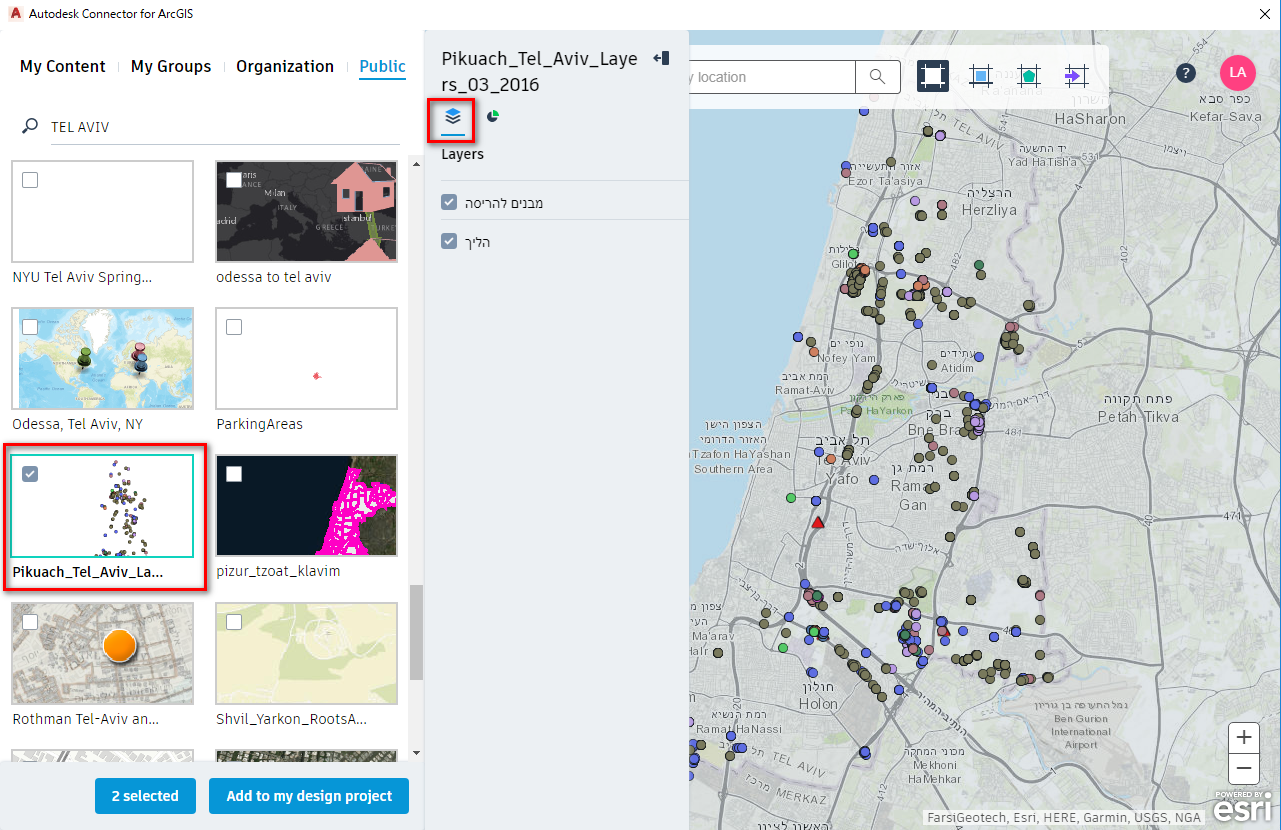Select the arrow range selection tool

point(1076,76)
